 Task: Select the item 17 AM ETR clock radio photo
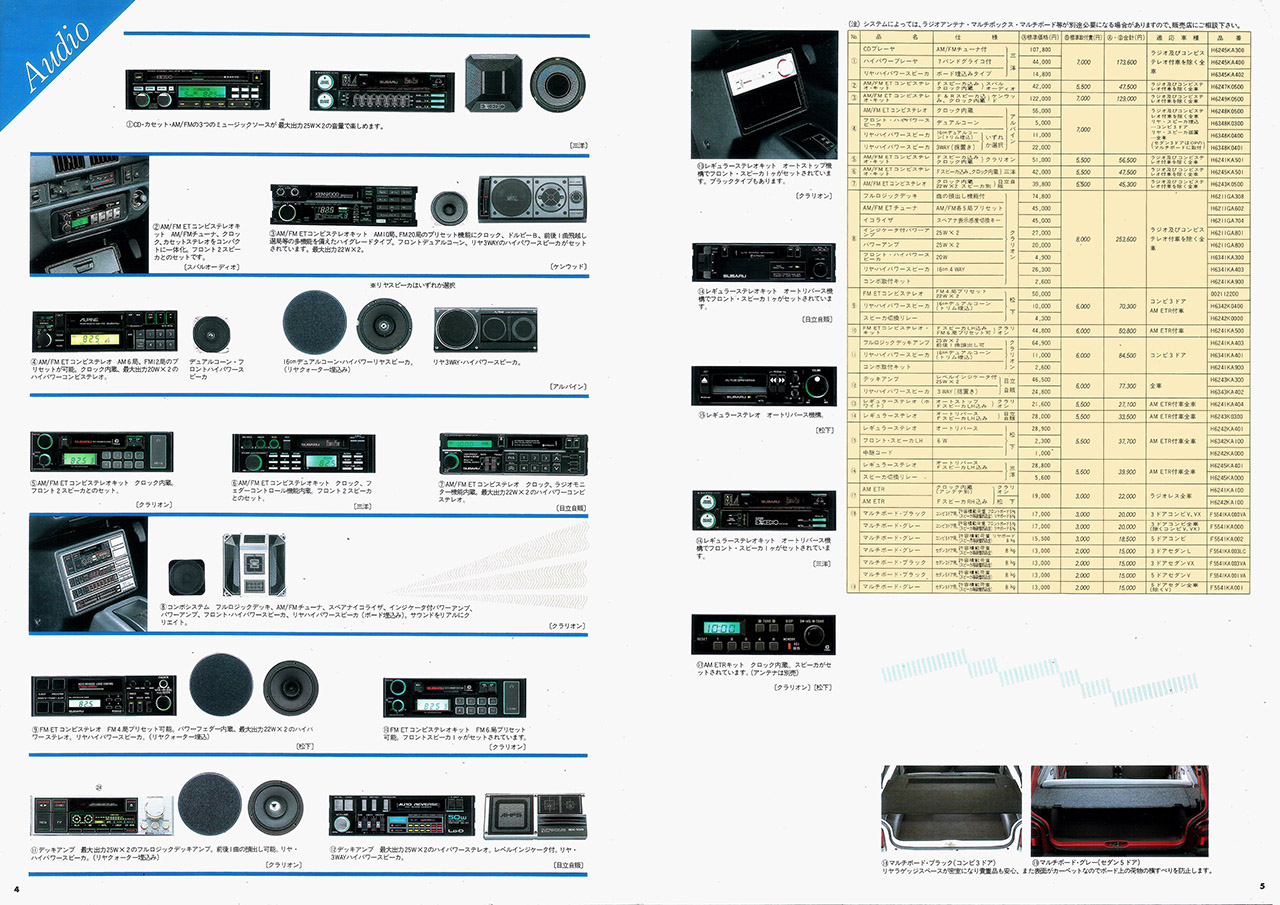click(763, 635)
